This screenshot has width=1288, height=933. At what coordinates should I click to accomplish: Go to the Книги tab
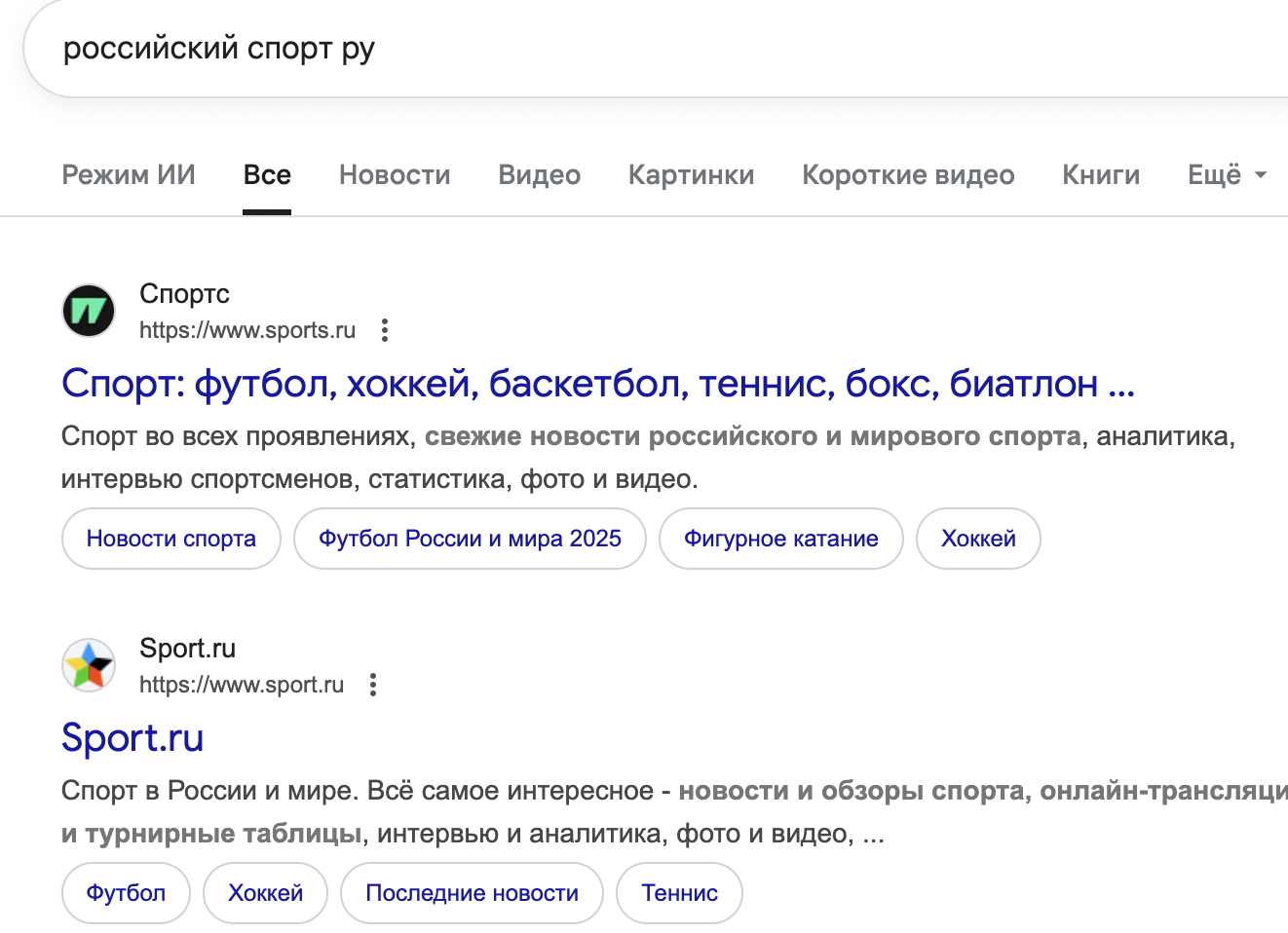coord(1101,175)
